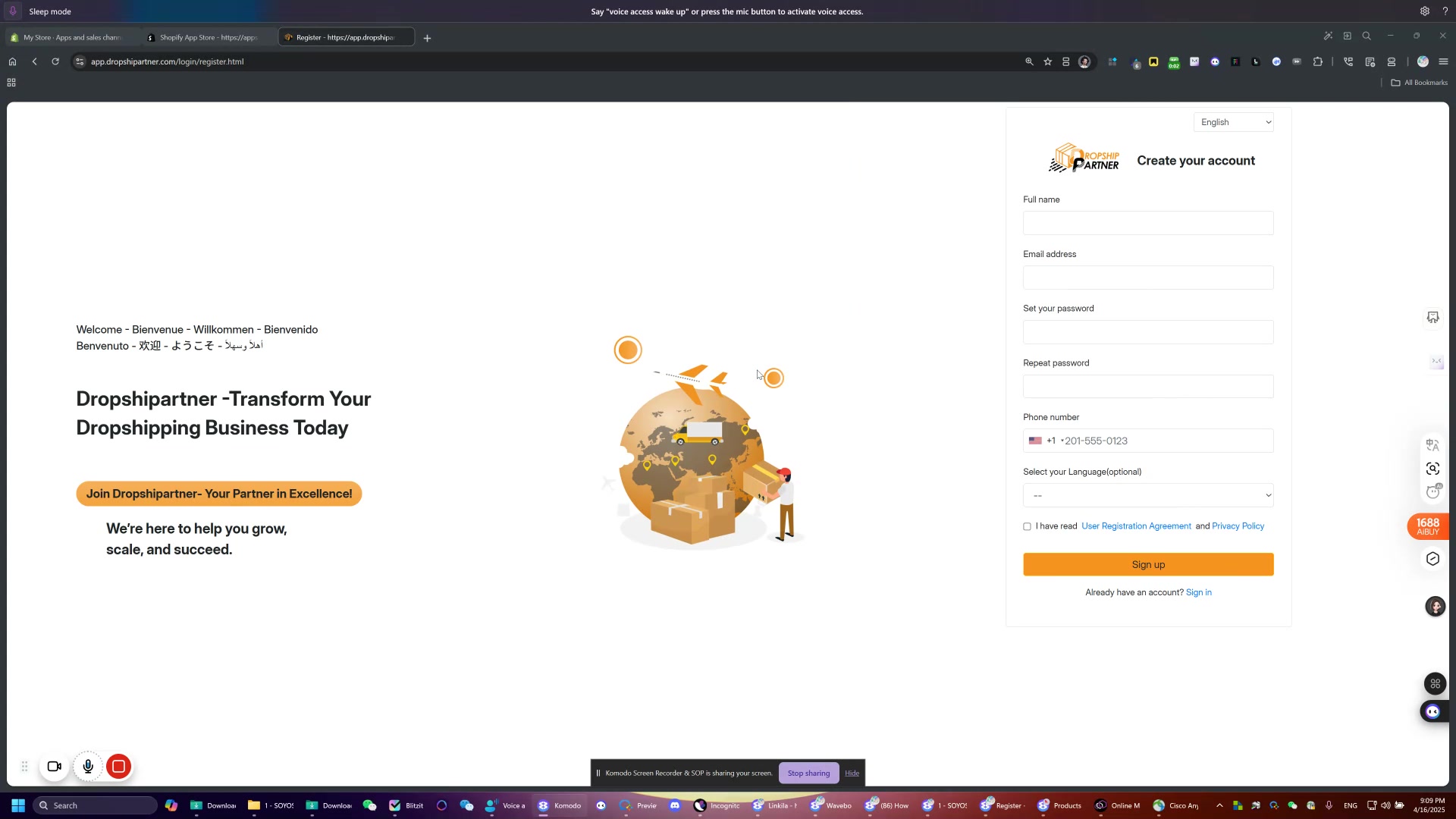This screenshot has width=1456, height=819.
Task: Reload the register page
Action: pos(55,61)
